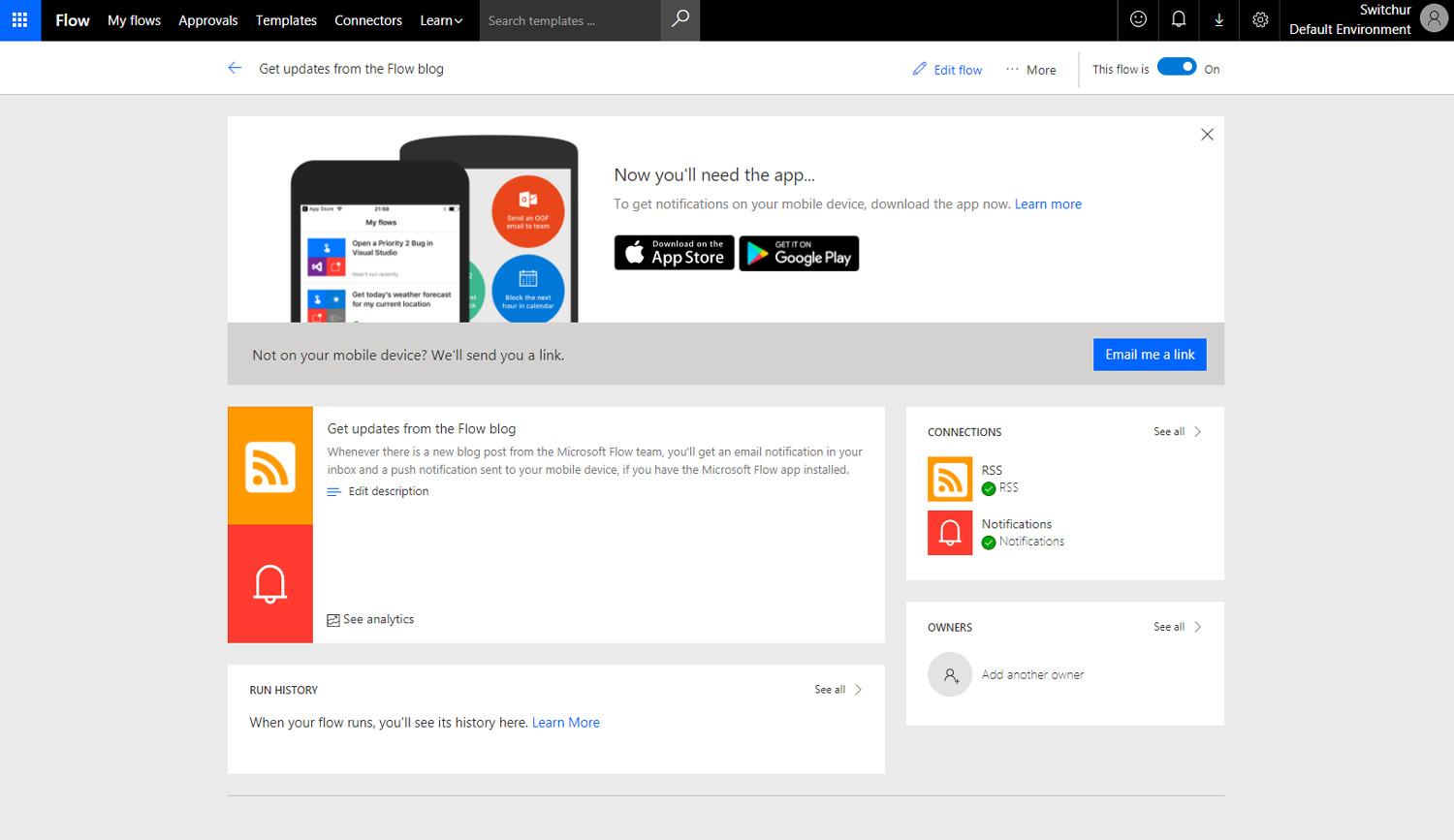Open Flow settings with the gear icon

click(1259, 20)
